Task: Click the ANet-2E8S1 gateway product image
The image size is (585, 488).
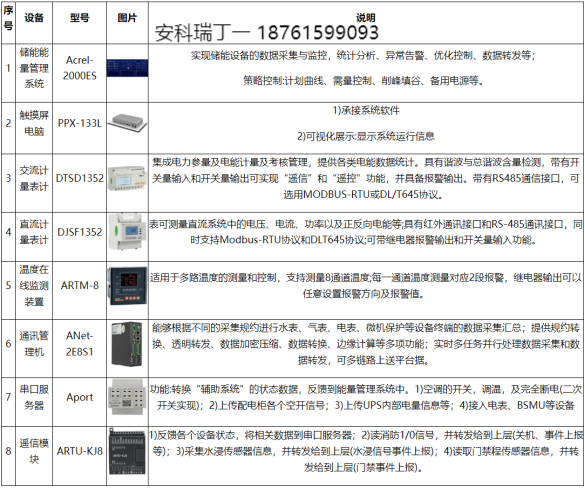Action: tap(127, 344)
